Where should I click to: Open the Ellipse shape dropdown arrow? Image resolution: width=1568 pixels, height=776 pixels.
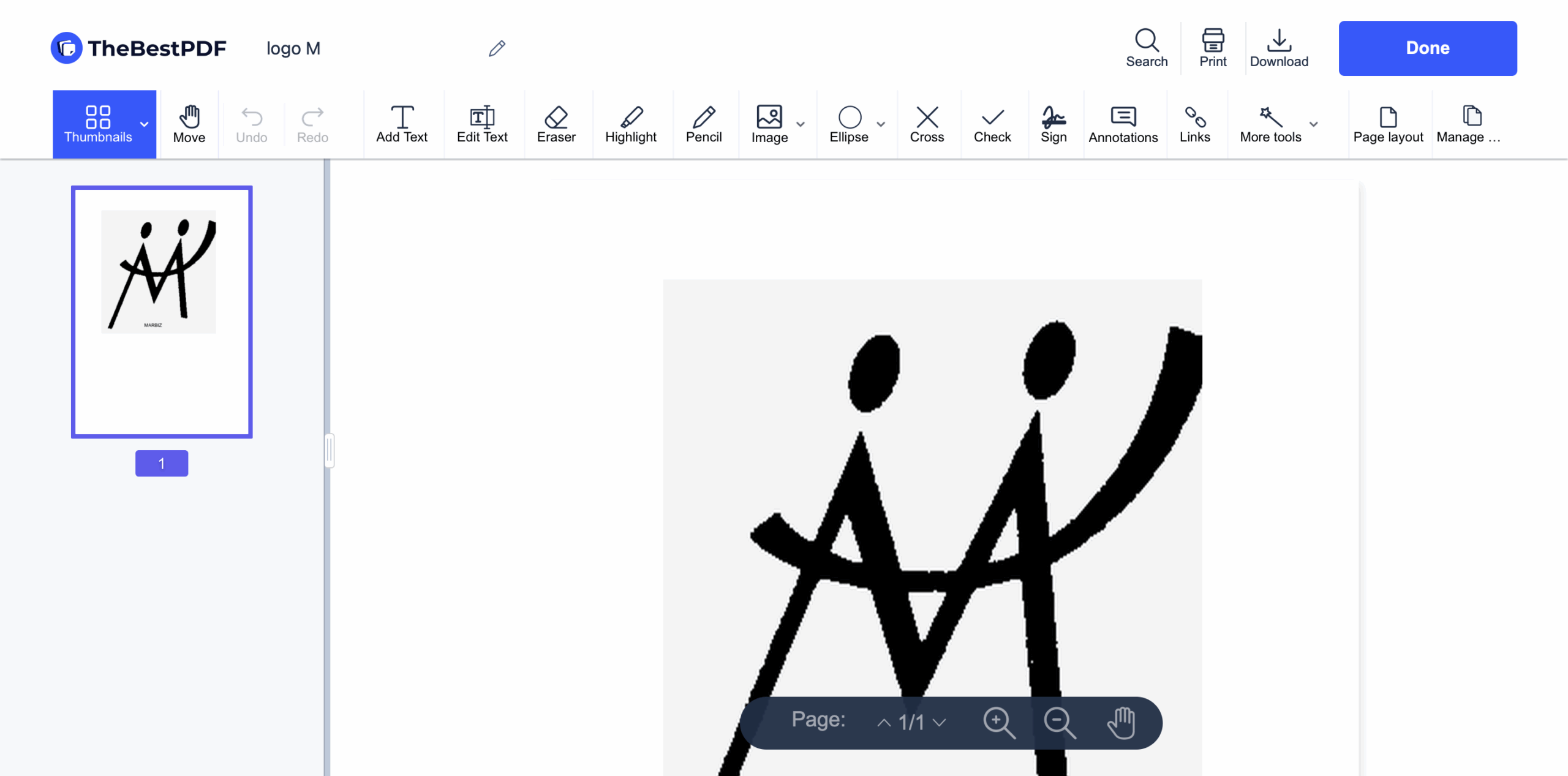(x=880, y=124)
